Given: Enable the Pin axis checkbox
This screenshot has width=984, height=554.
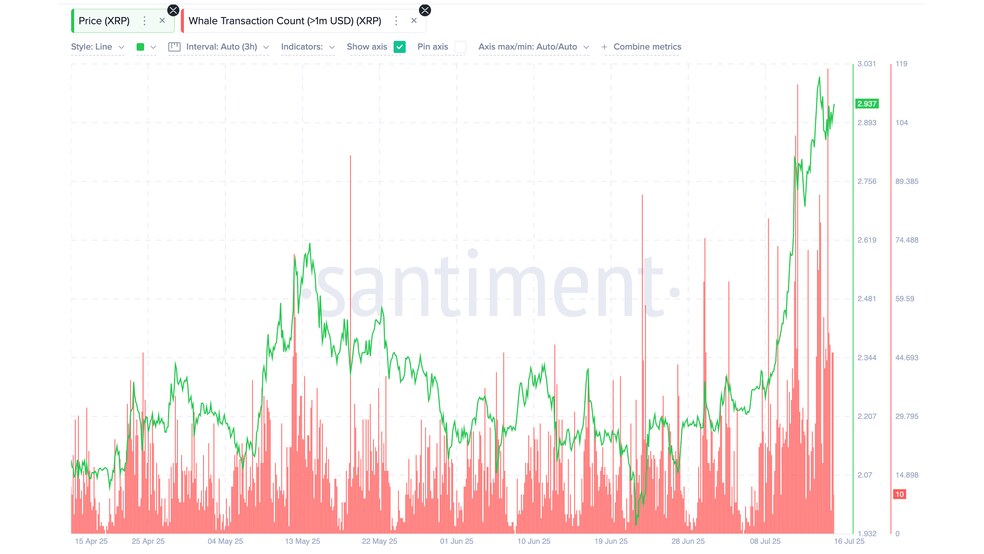Looking at the screenshot, I should pos(461,47).
